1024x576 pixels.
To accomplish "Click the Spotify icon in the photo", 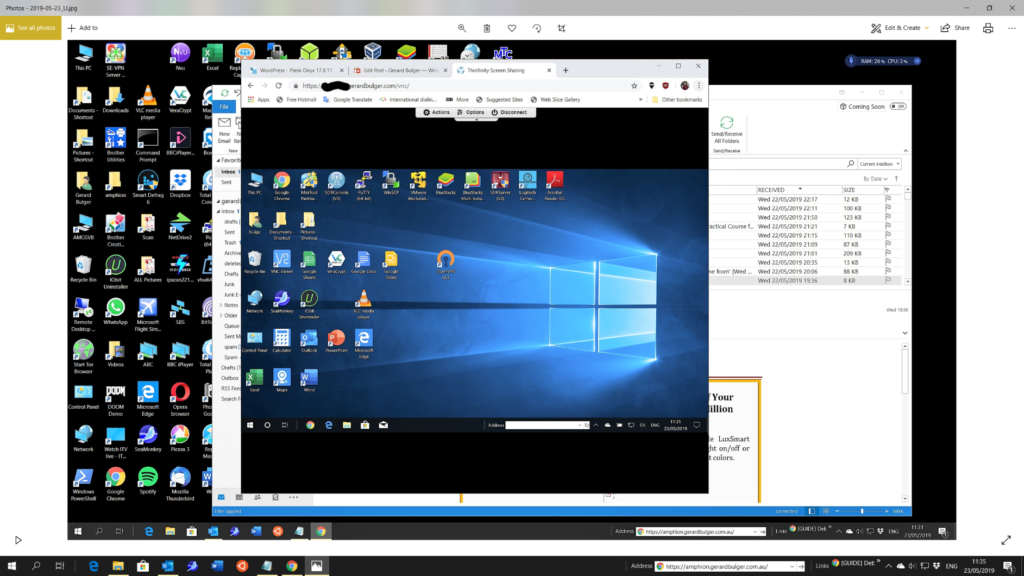I will [x=148, y=481].
